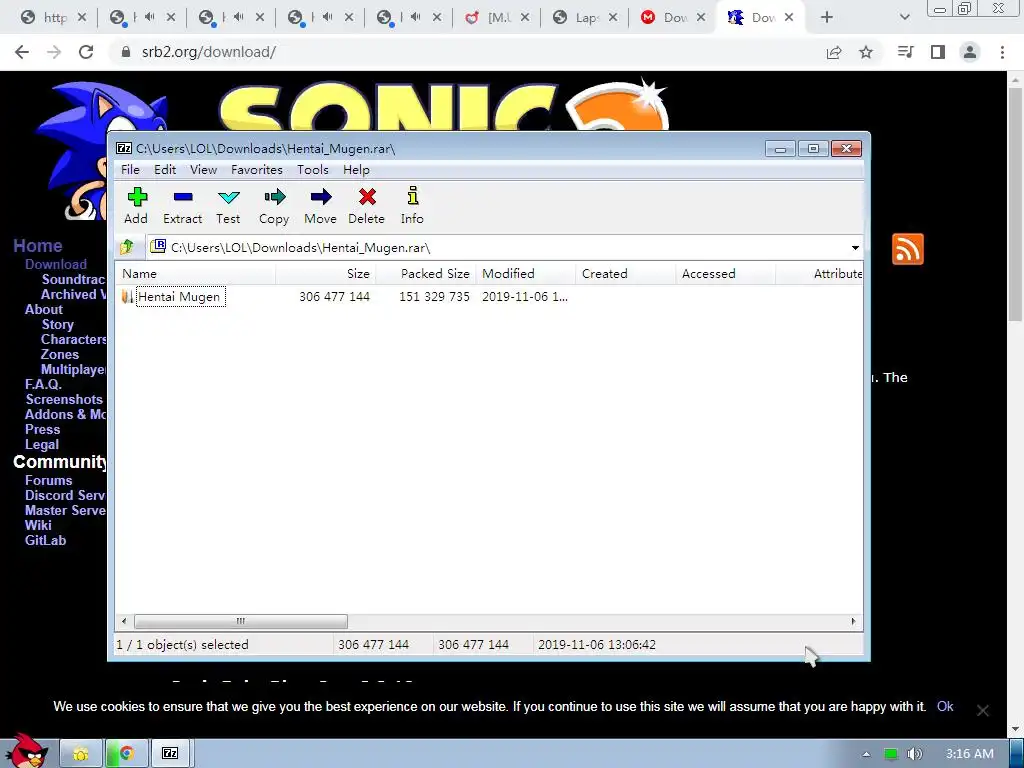Sort by the Accessed column header
Viewport: 1024px width, 768px height.
726,274
